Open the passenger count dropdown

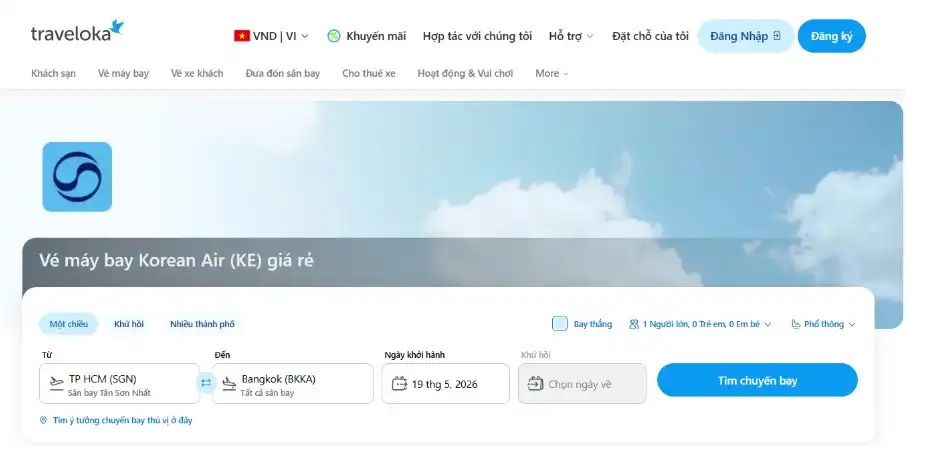(701, 324)
